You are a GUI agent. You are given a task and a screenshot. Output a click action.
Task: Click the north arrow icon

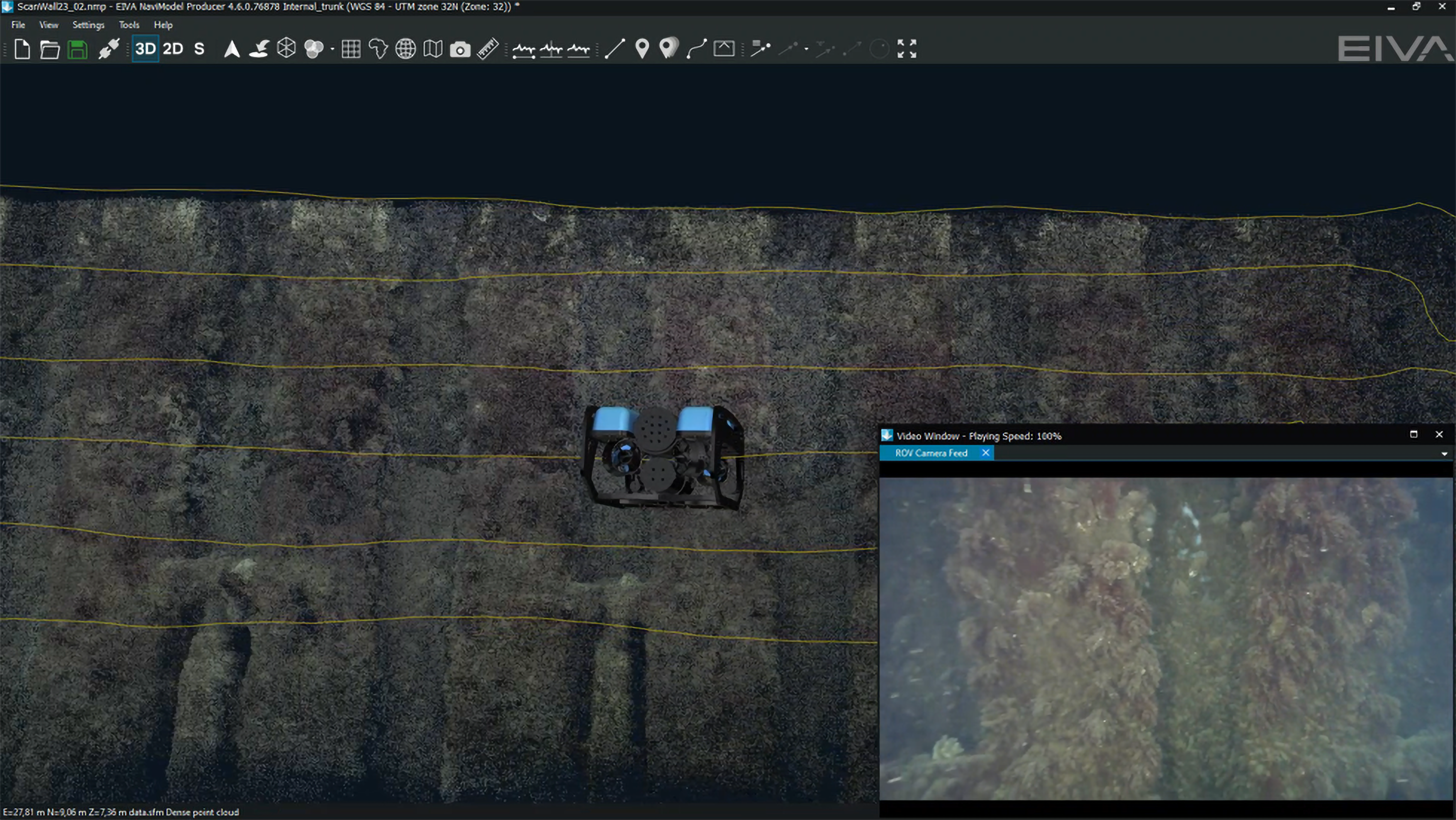click(x=232, y=49)
